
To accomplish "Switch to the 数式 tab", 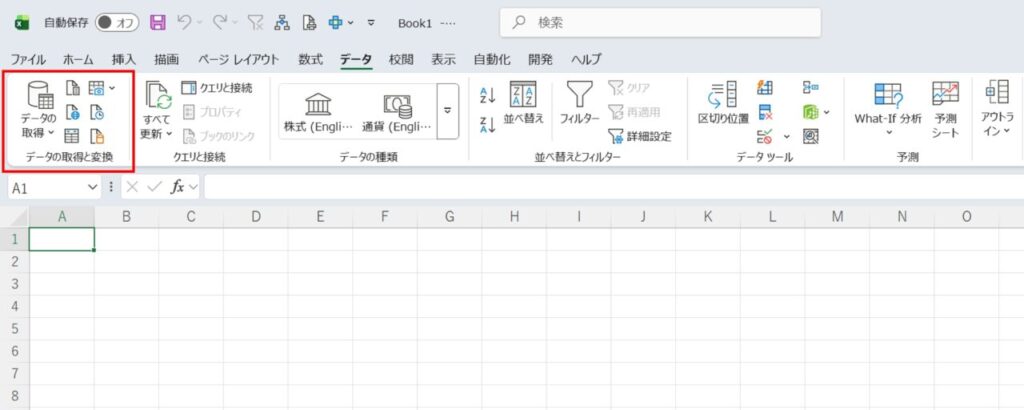I will pos(310,59).
